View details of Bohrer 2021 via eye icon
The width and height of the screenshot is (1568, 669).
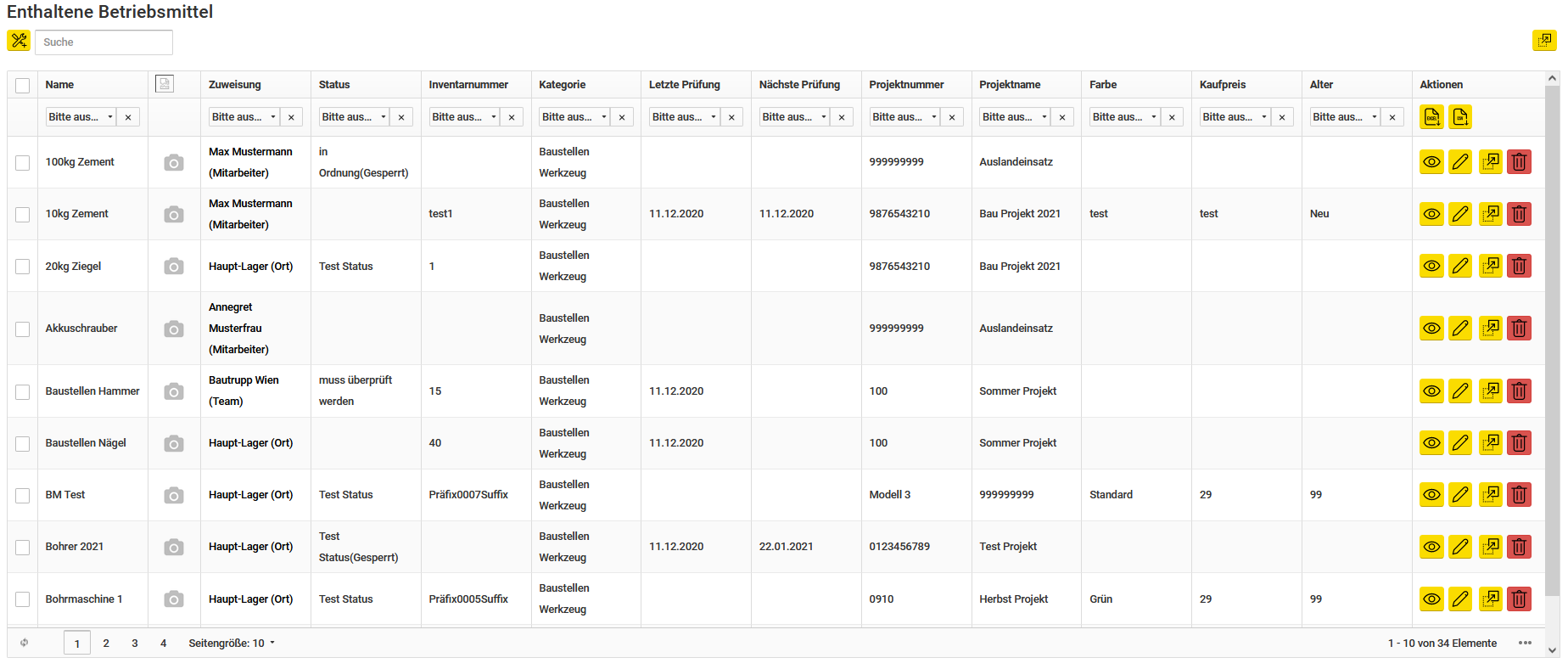point(1432,547)
